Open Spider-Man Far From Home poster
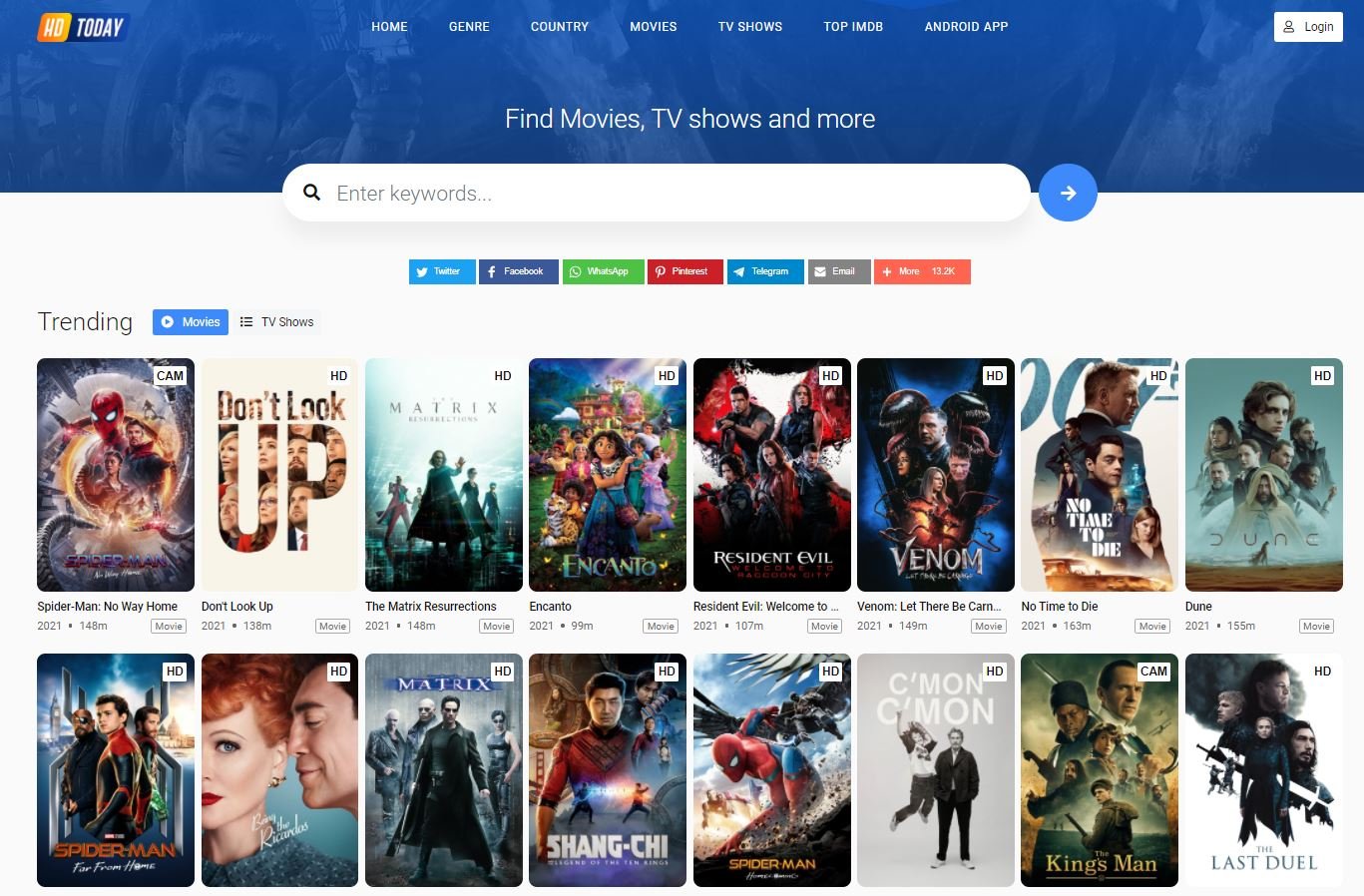Image resolution: width=1364 pixels, height=896 pixels. coord(116,770)
